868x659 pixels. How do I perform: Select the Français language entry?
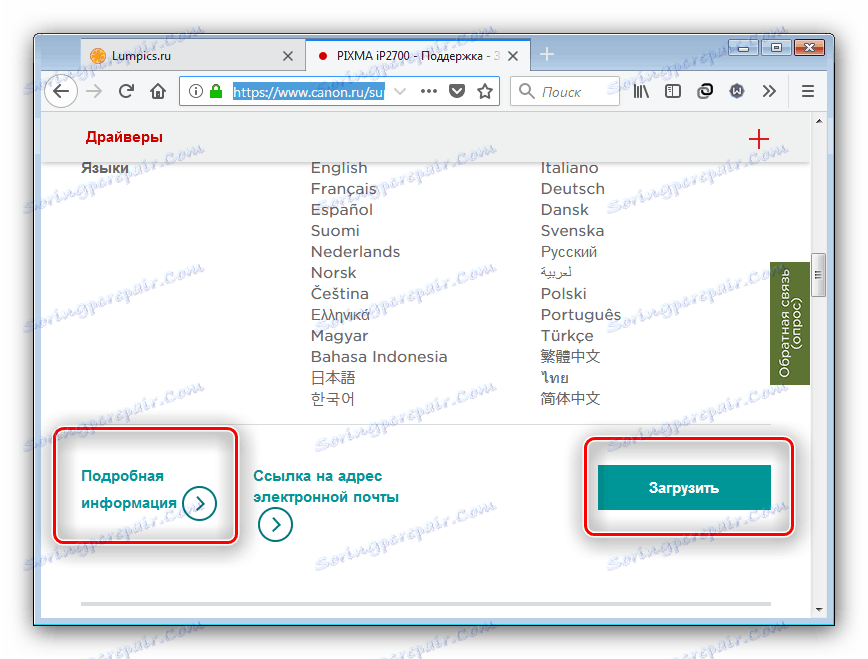(x=343, y=189)
